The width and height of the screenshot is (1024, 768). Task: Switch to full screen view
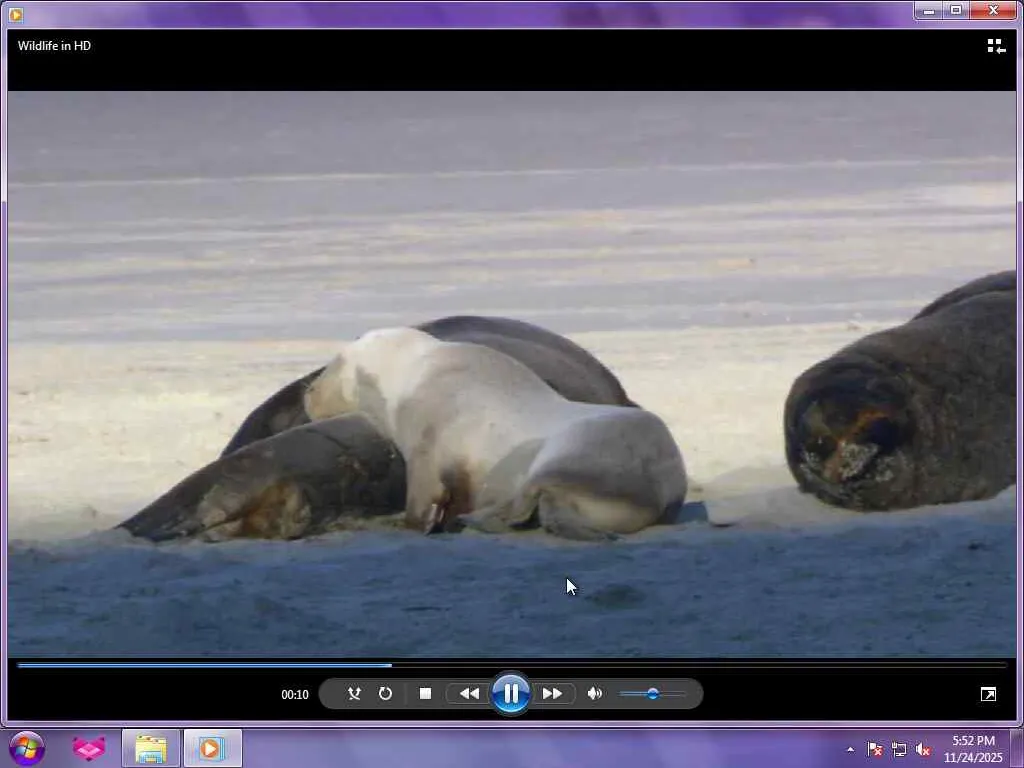click(x=988, y=694)
